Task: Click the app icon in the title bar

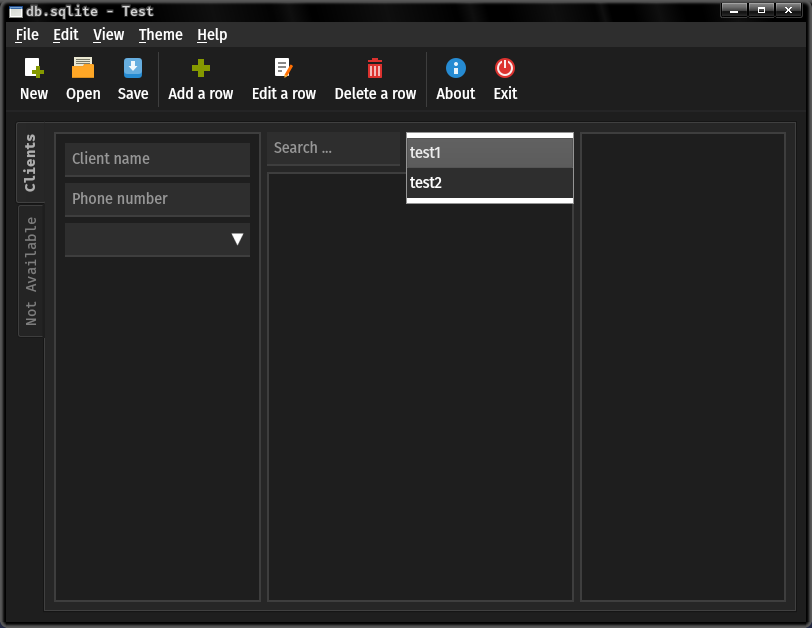Action: pos(16,11)
